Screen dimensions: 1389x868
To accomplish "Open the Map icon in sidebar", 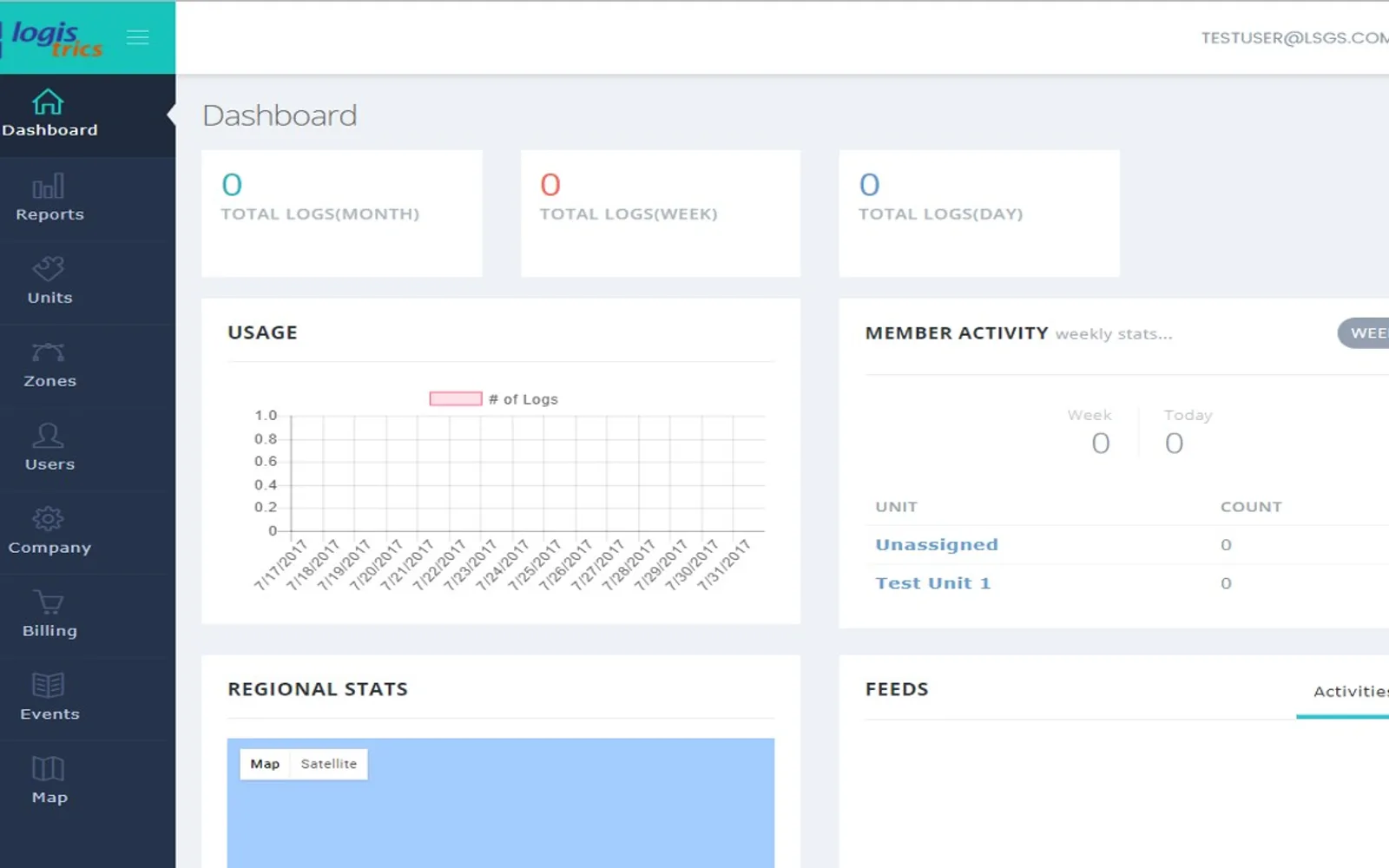I will 48,768.
